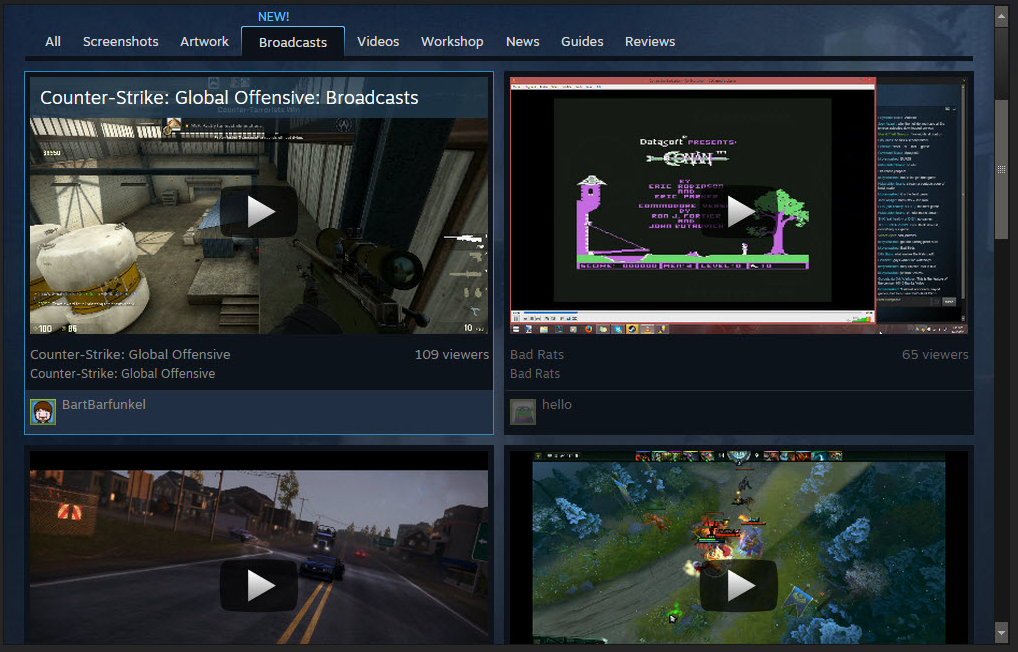Play the Counter-Strike broadcast video
The width and height of the screenshot is (1018, 652).
coord(259,212)
